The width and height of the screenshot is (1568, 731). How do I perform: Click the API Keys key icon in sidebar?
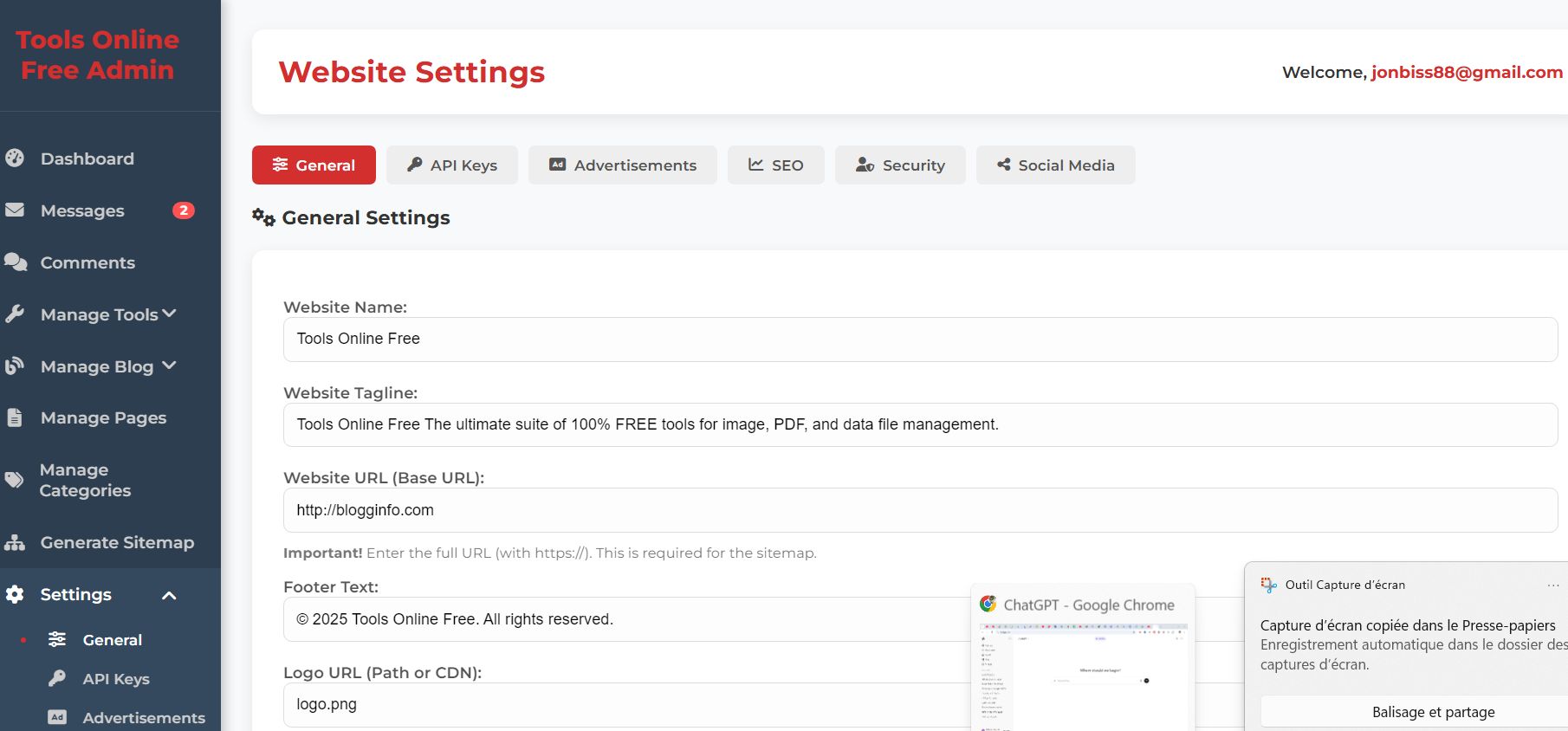pyautogui.click(x=57, y=678)
